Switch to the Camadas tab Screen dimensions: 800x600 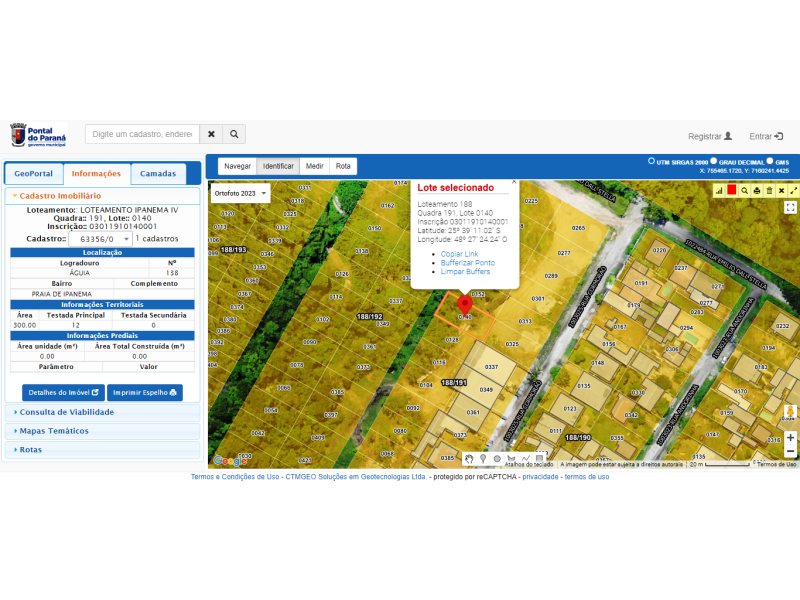(158, 173)
